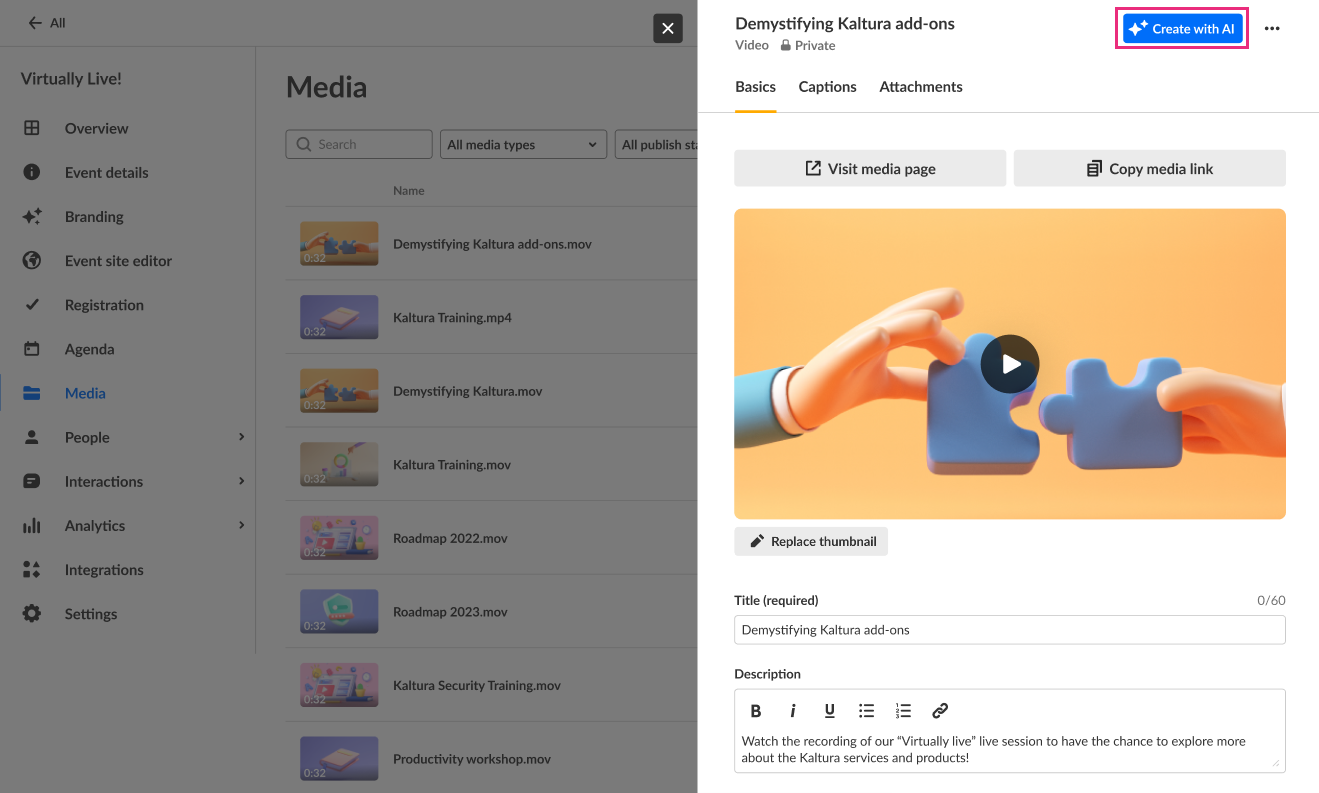1319x793 pixels.
Task: Select the Roadmap 2023.mov file name
Action: 450,612
